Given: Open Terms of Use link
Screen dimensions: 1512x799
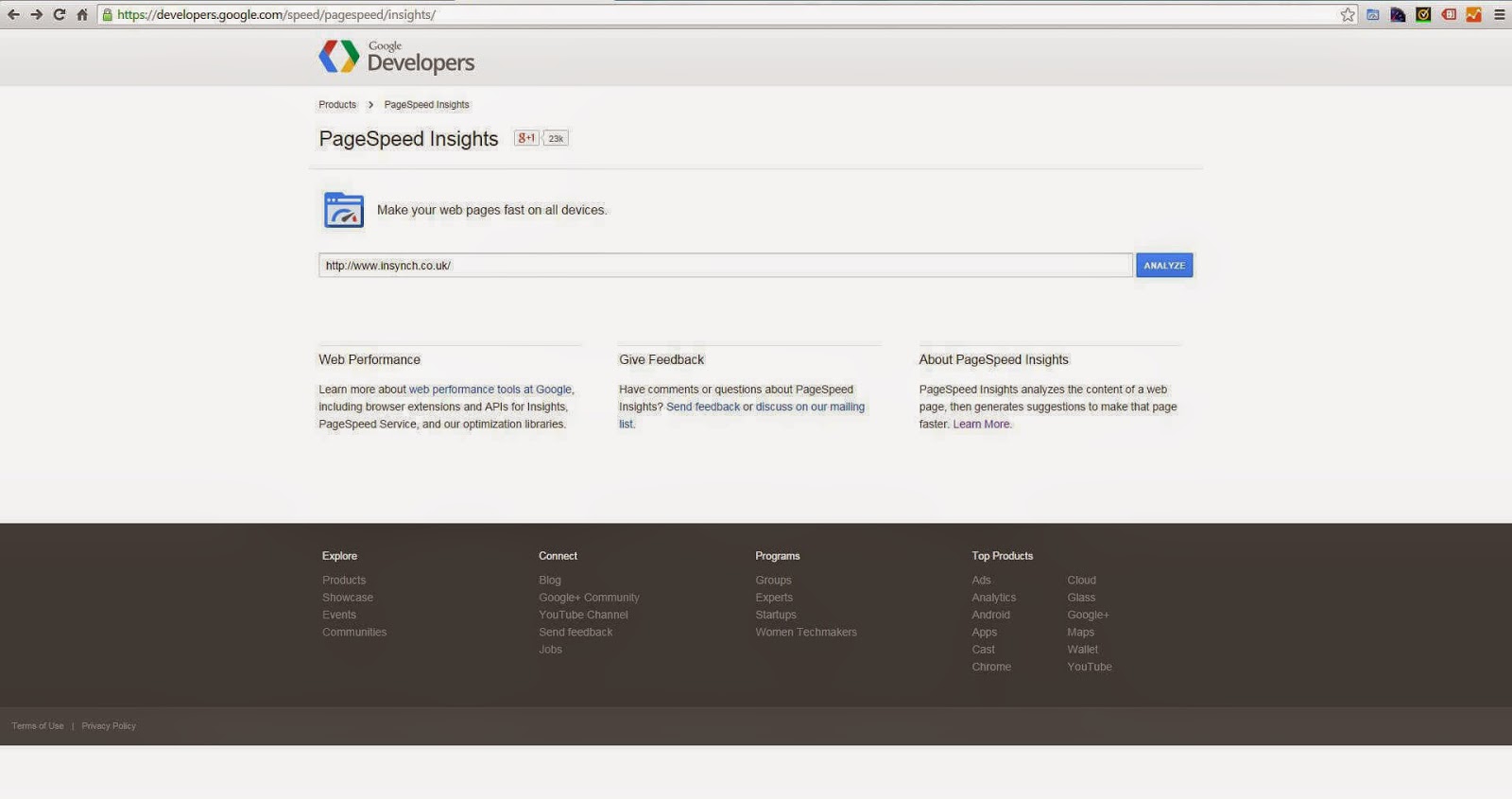Looking at the screenshot, I should click(x=38, y=726).
